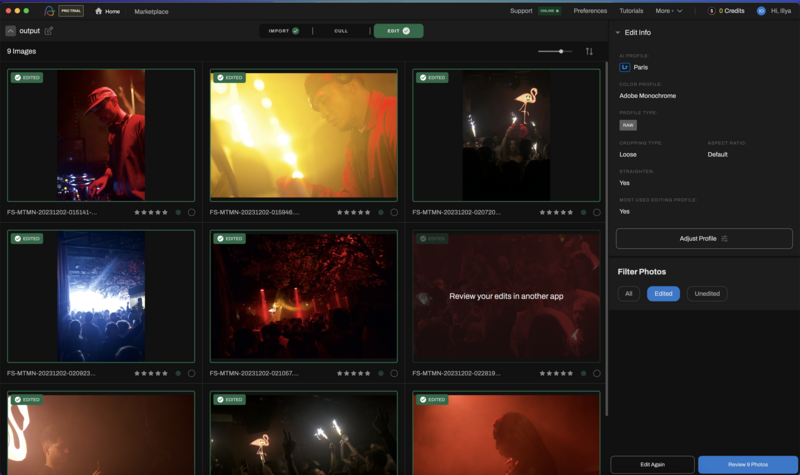Click green color label of photo 015141

tap(178, 212)
